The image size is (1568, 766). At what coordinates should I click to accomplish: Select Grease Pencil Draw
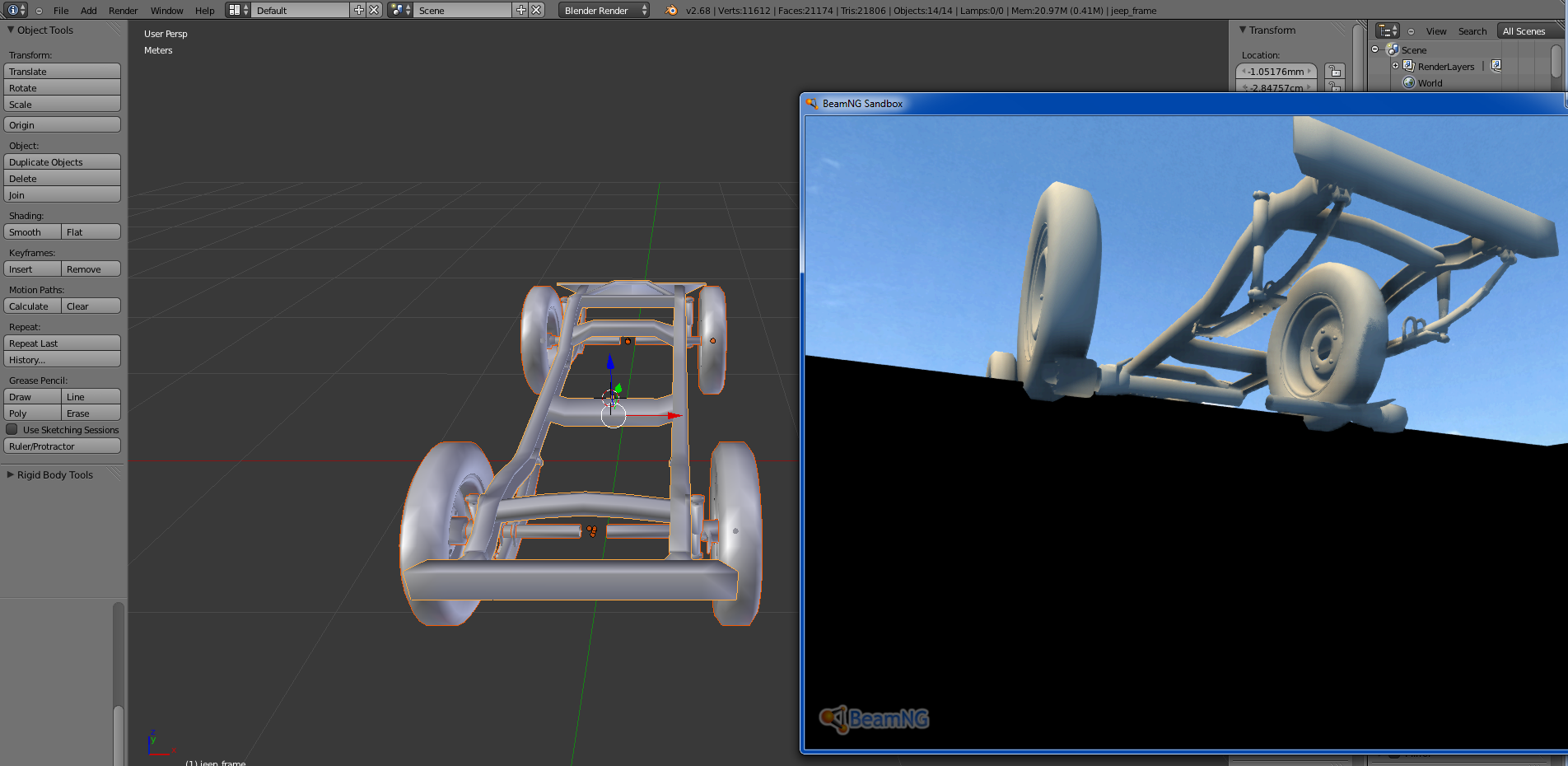point(32,396)
